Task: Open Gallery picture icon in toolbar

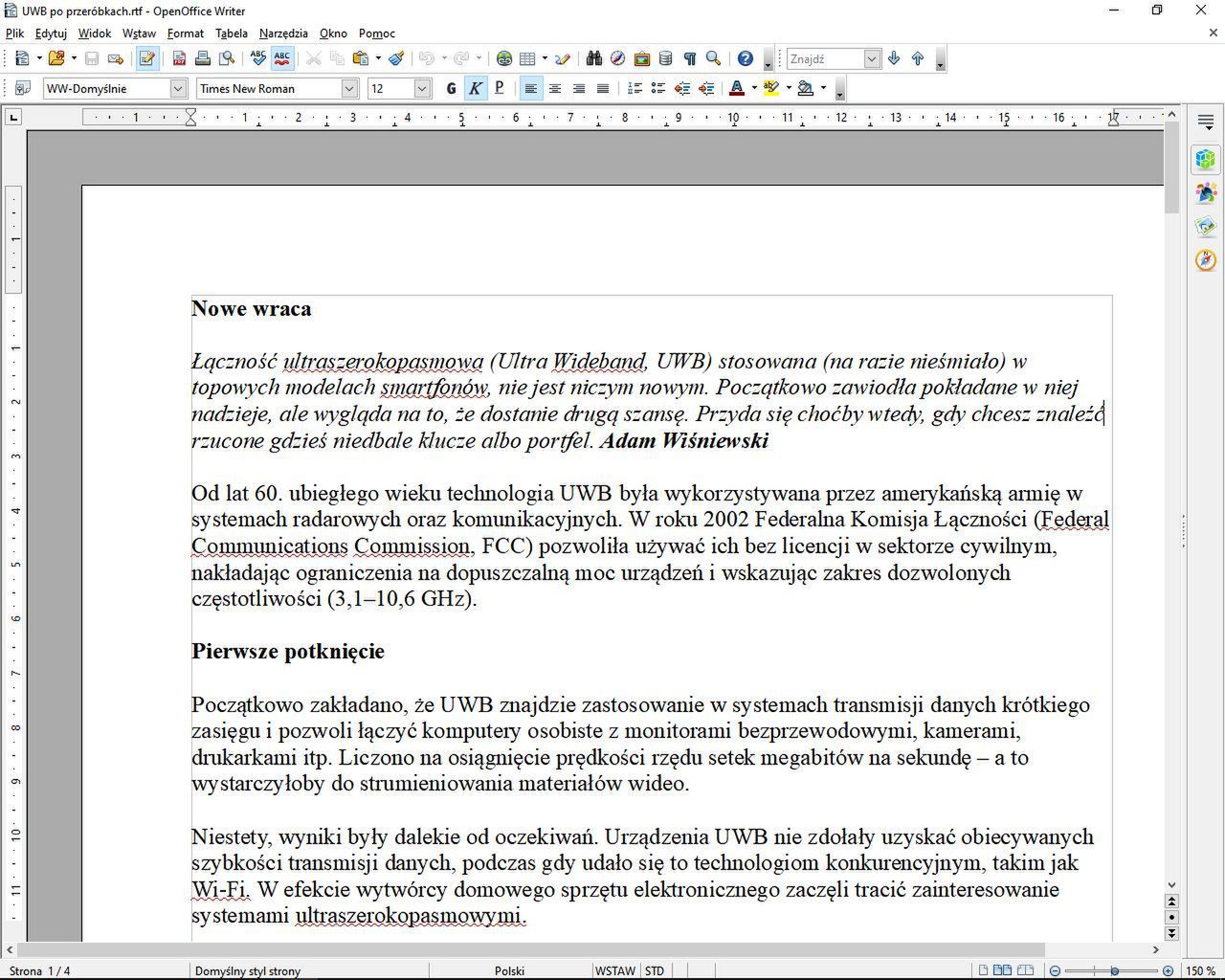Action: pos(642,58)
